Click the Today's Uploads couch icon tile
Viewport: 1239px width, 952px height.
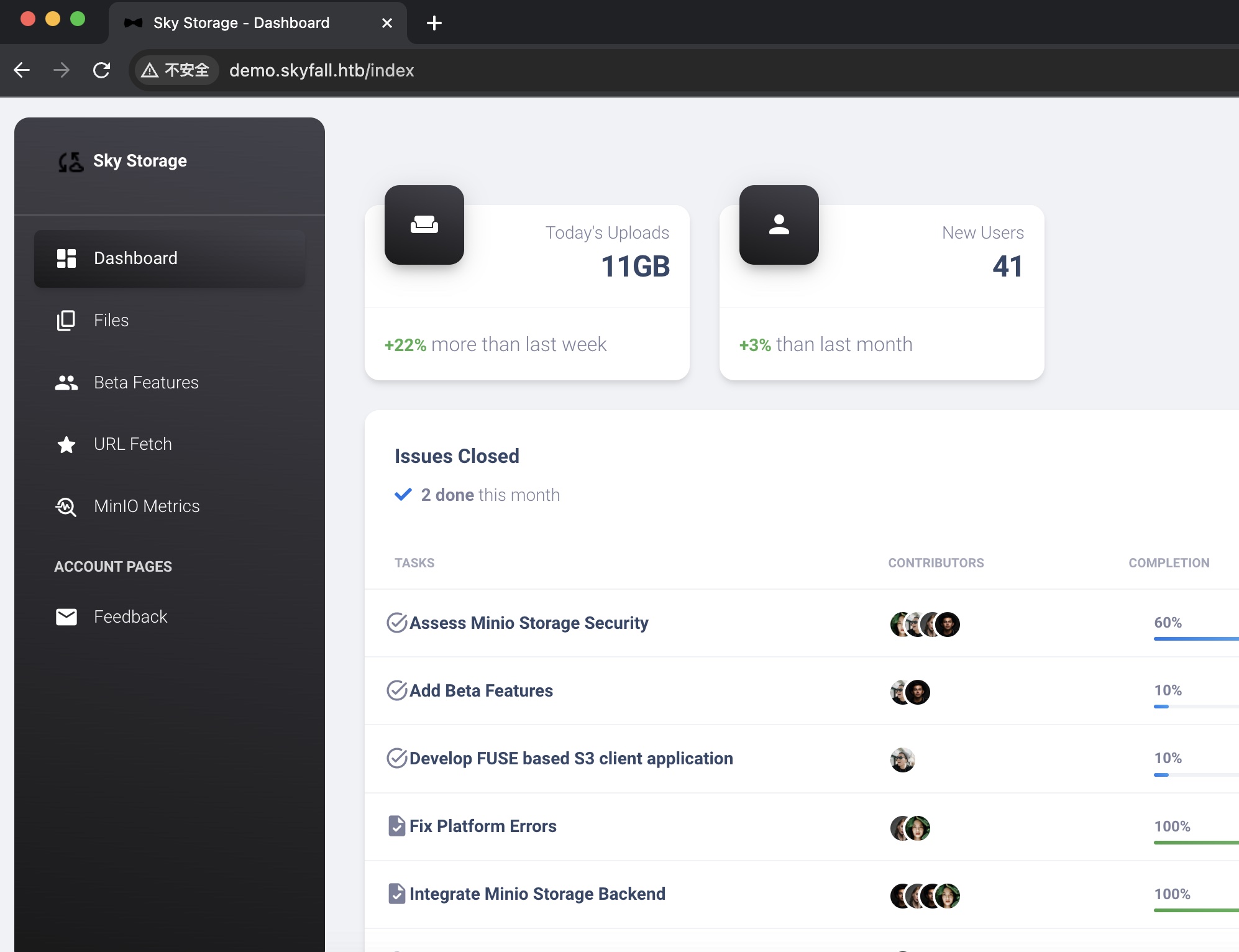coord(424,225)
